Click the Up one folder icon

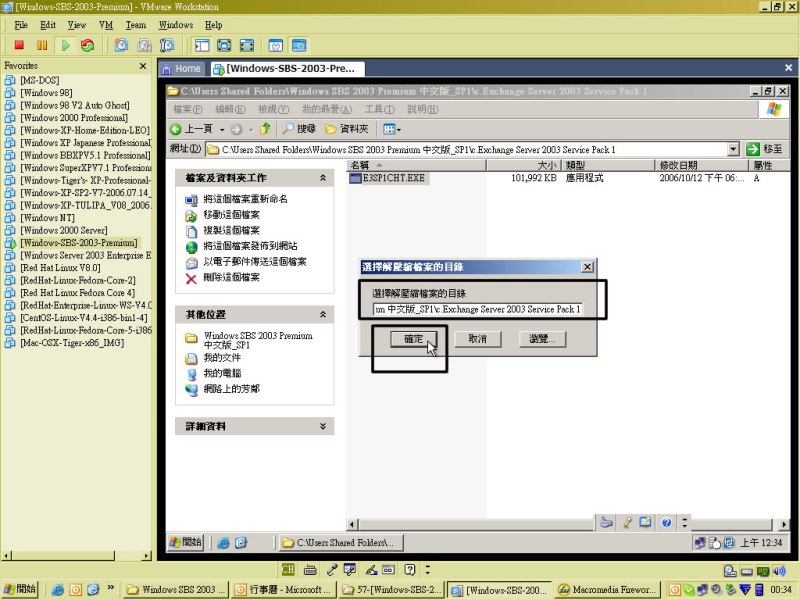[265, 129]
